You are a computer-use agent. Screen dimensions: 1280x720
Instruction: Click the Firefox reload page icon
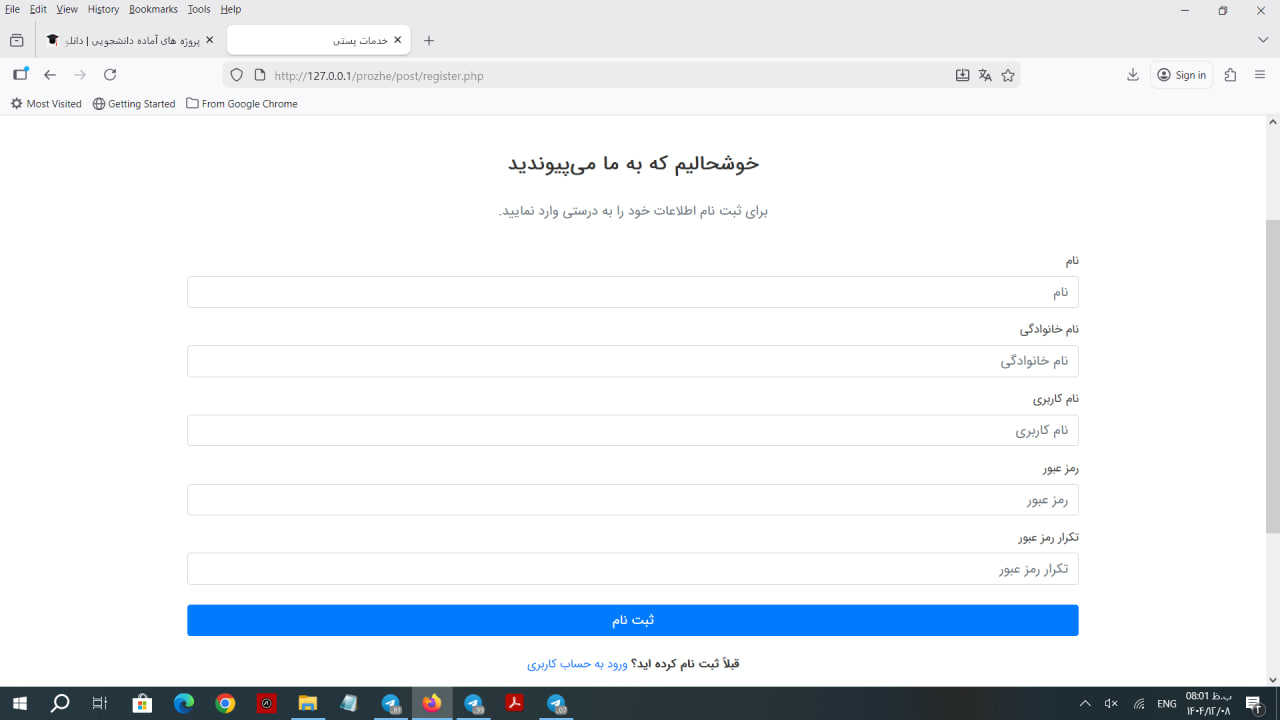pyautogui.click(x=110, y=75)
